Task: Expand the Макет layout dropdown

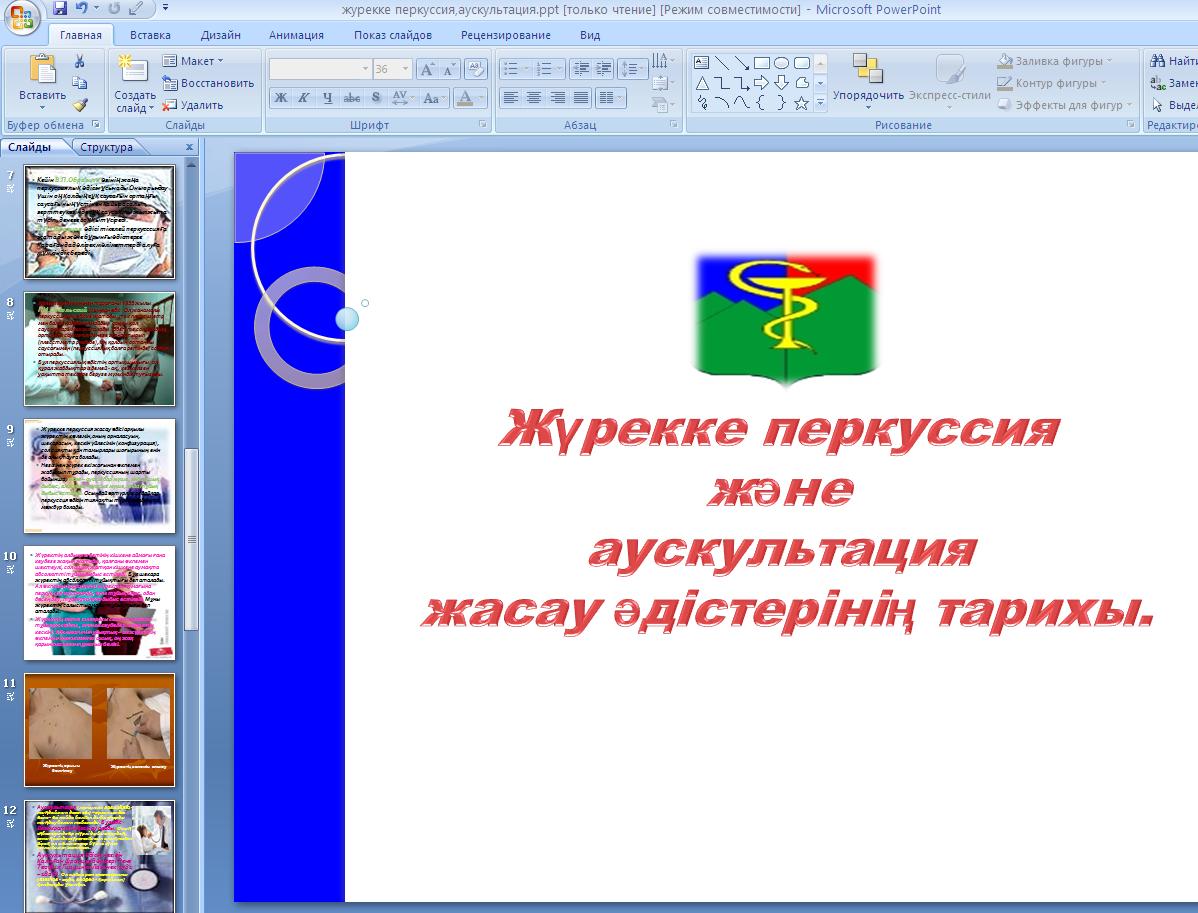Action: tap(193, 61)
